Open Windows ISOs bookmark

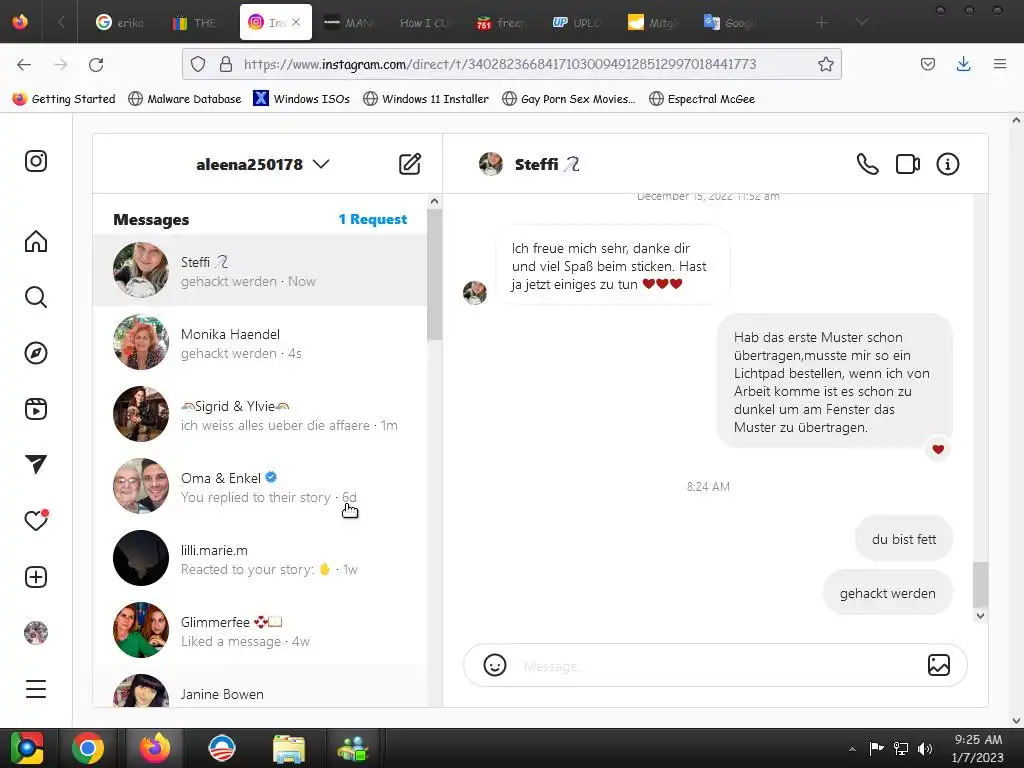302,99
